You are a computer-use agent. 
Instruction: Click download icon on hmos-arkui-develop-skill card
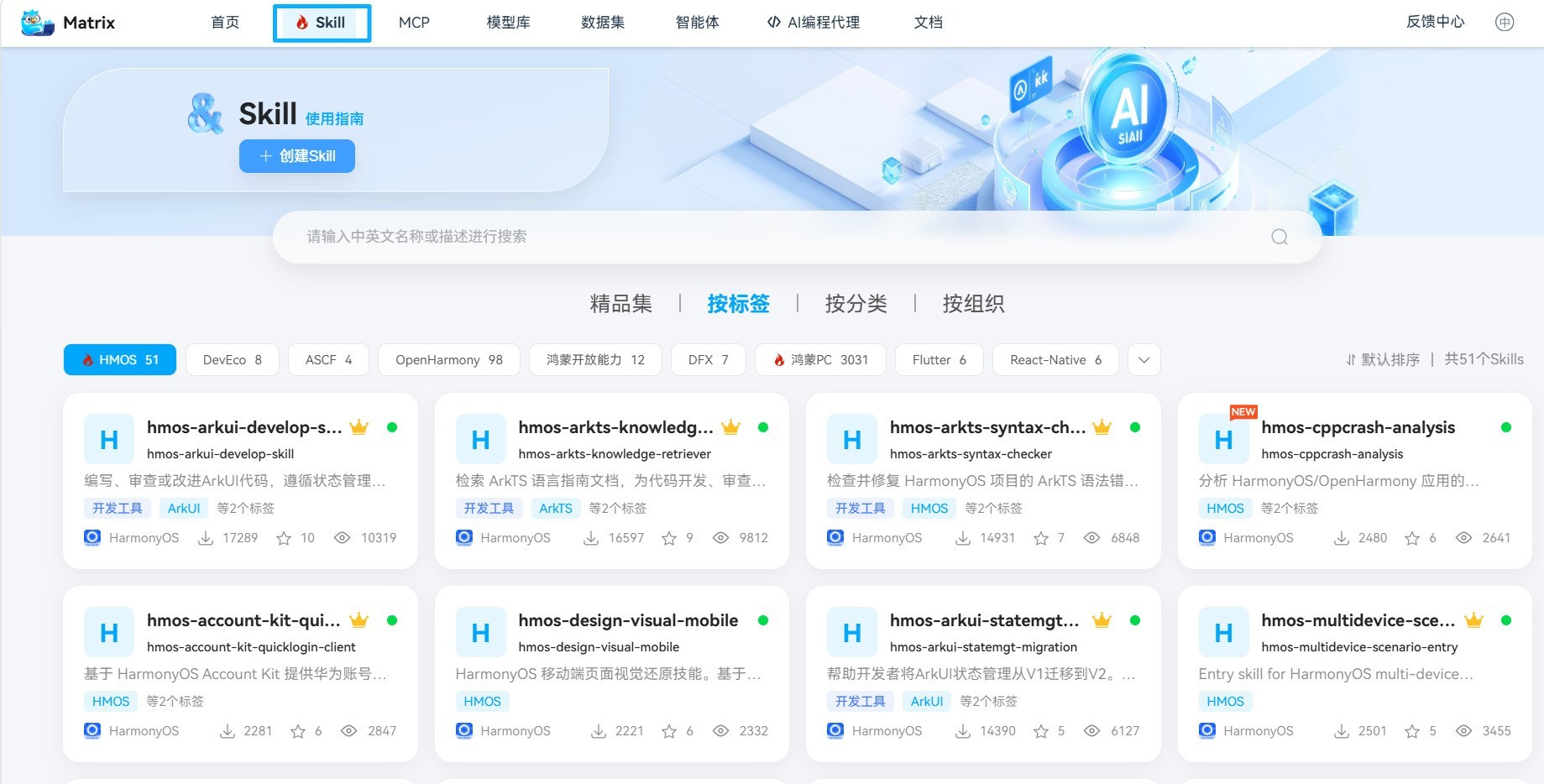206,538
